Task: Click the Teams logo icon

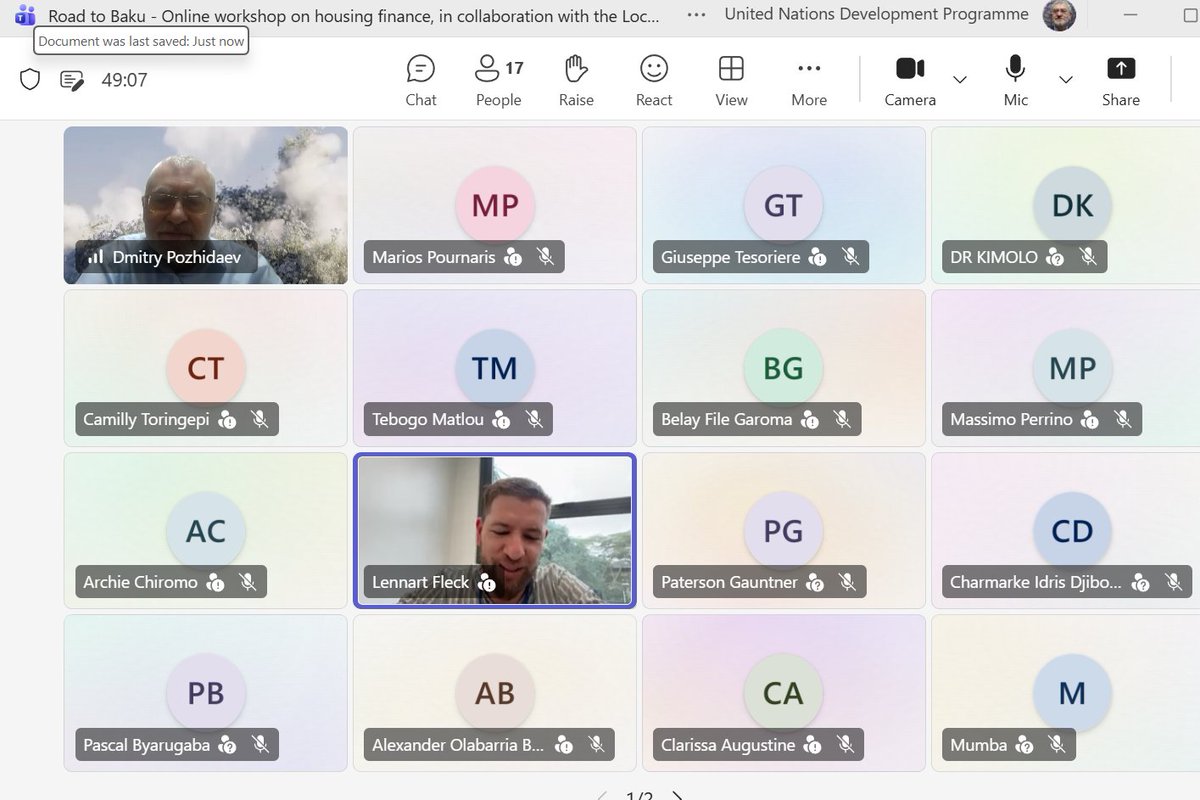Action: (x=25, y=15)
